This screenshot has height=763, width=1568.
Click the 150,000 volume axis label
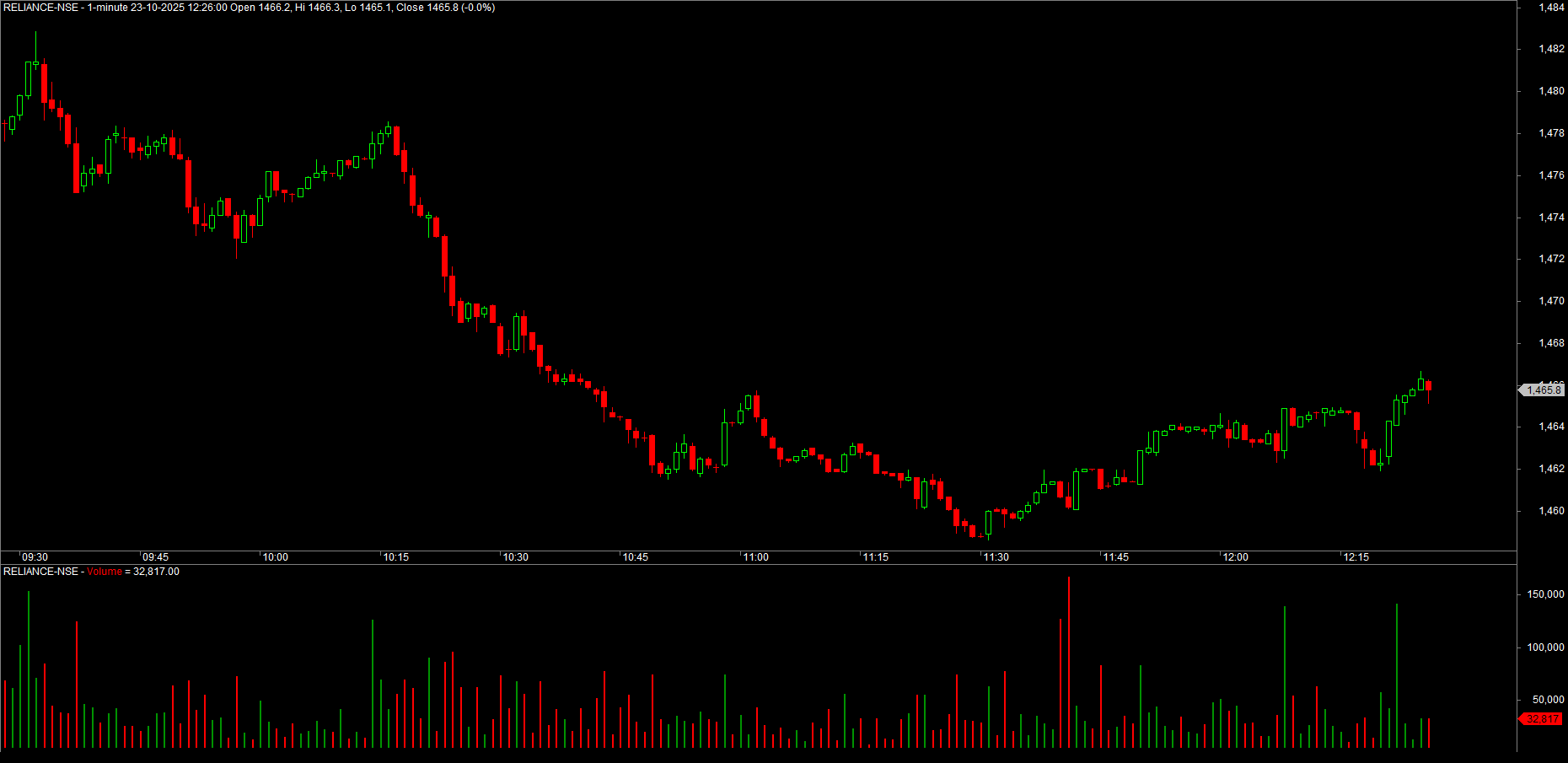click(1546, 594)
